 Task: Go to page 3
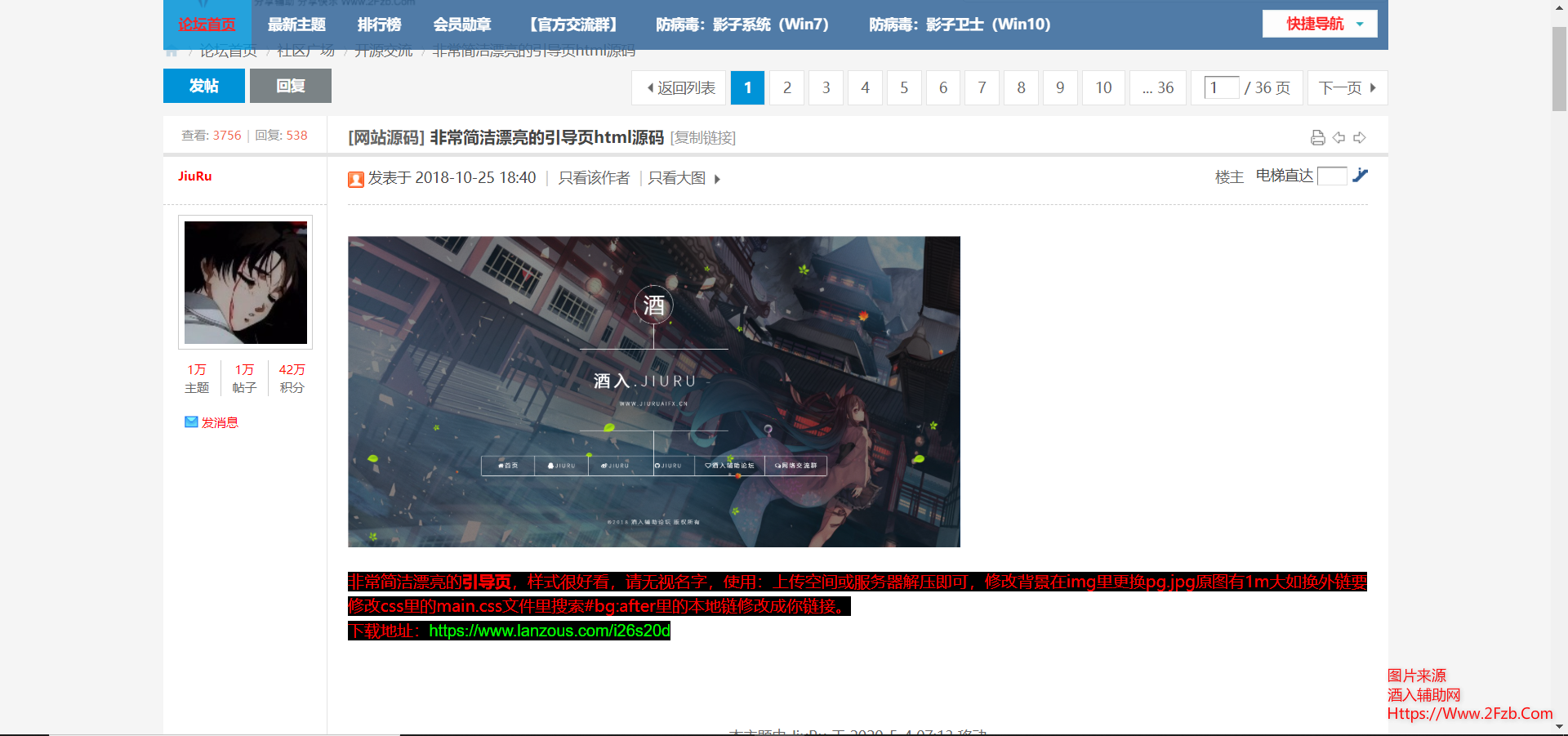pos(826,87)
